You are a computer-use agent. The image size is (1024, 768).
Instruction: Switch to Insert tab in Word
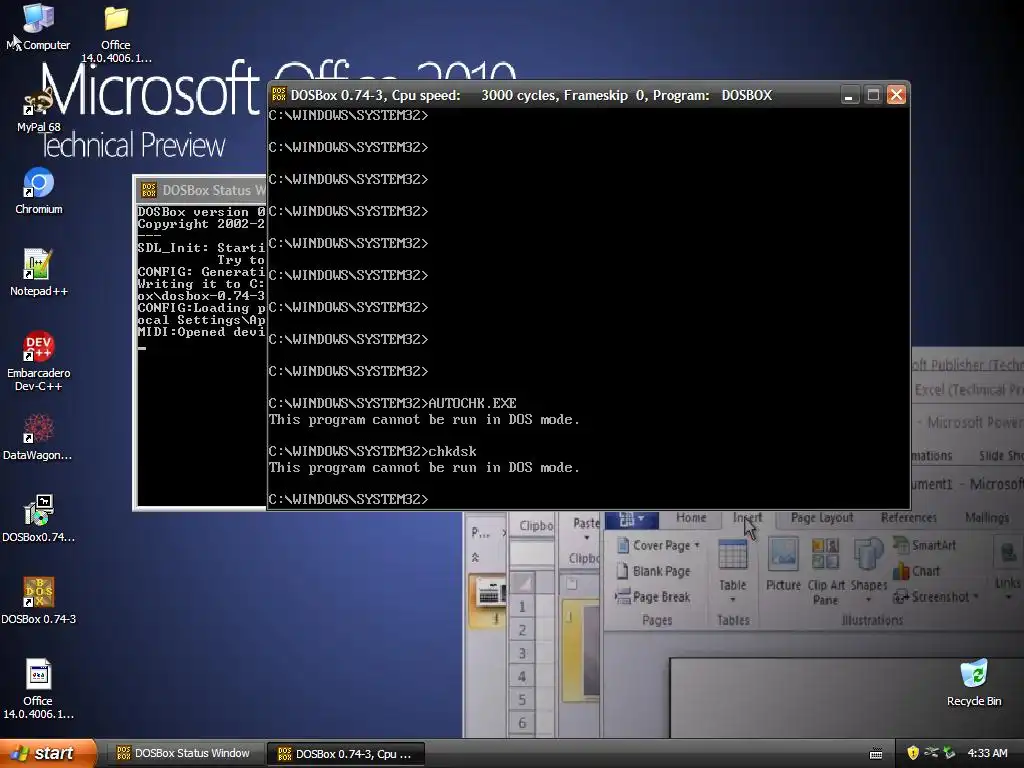pos(747,517)
